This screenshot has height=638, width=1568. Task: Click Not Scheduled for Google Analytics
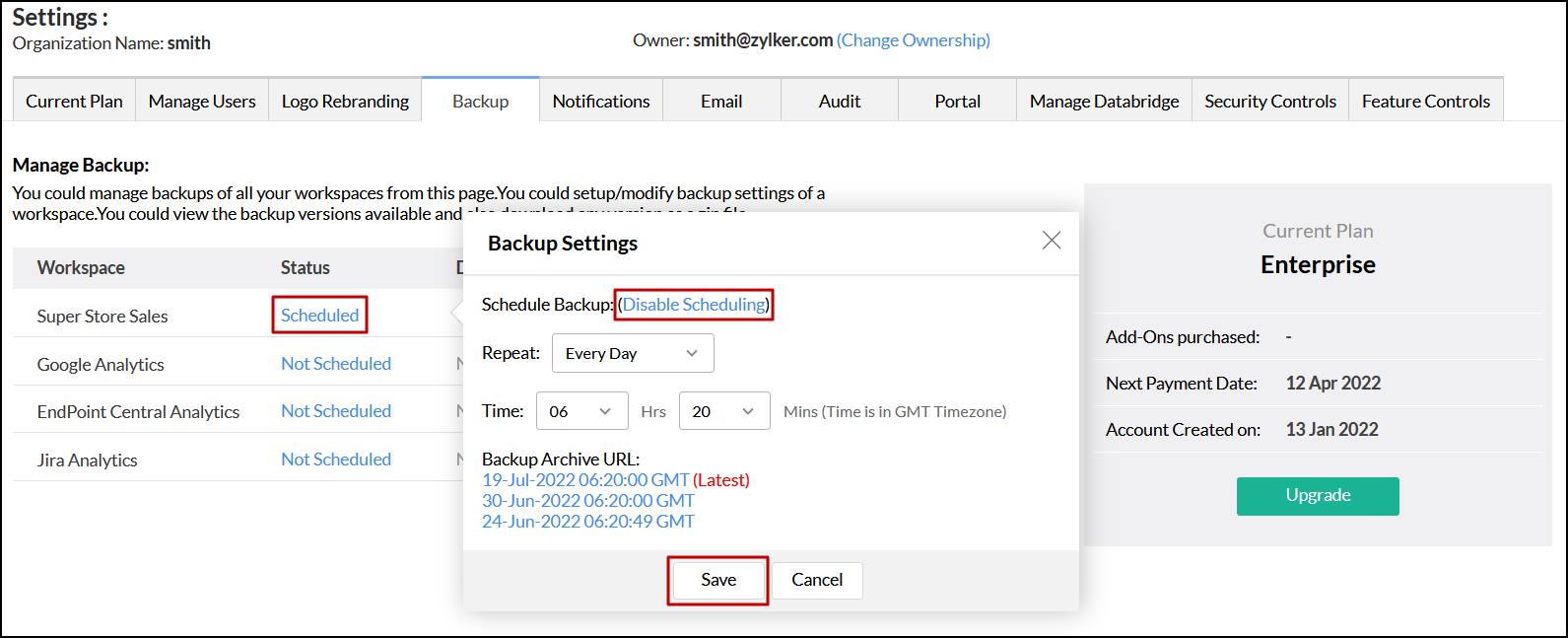click(x=336, y=364)
